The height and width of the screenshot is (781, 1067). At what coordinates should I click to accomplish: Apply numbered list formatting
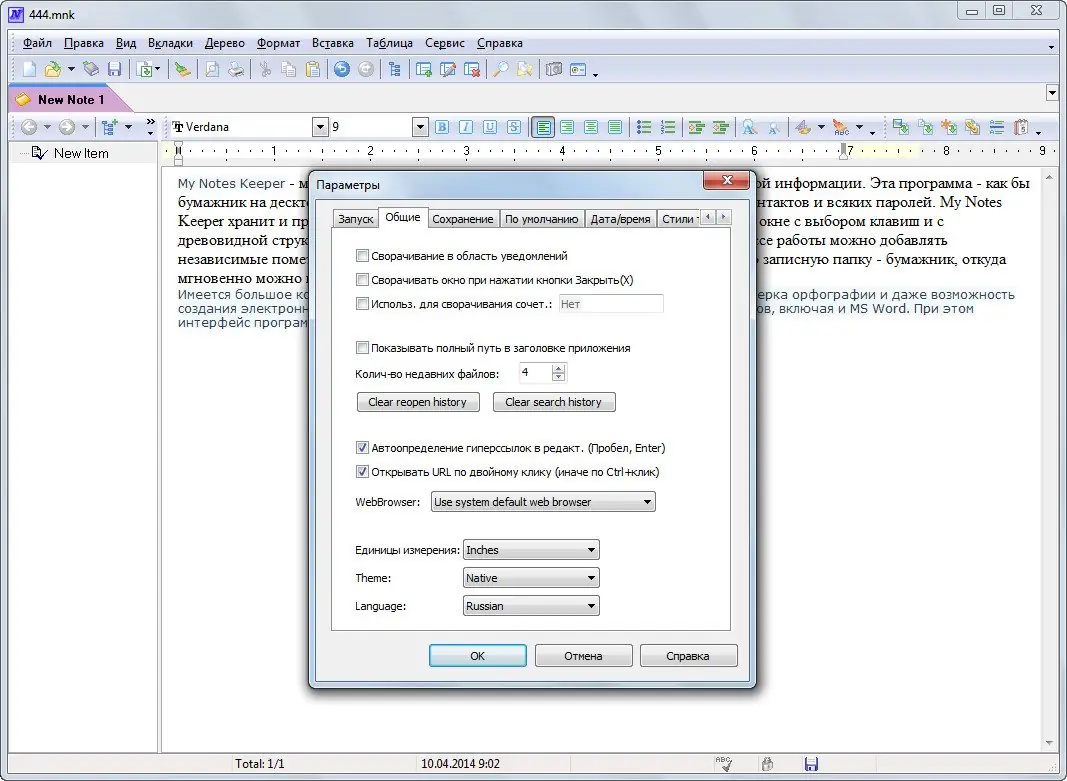(668, 127)
